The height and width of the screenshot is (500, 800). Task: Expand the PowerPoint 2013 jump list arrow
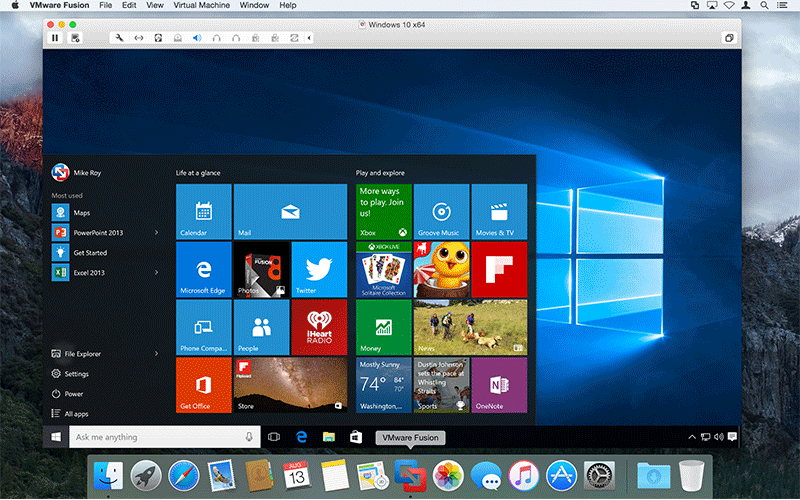pos(156,233)
